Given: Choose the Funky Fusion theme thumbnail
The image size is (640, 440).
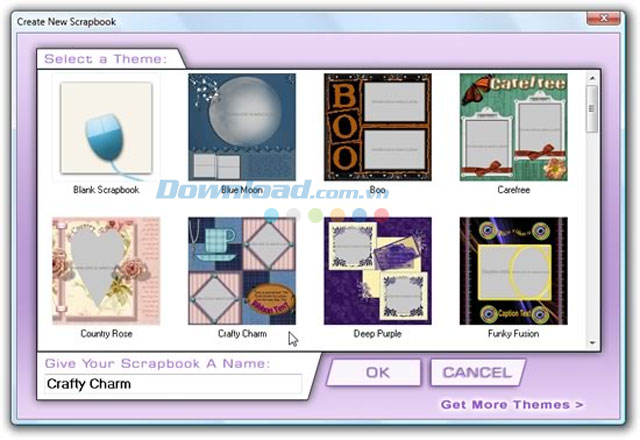Looking at the screenshot, I should click(x=513, y=270).
